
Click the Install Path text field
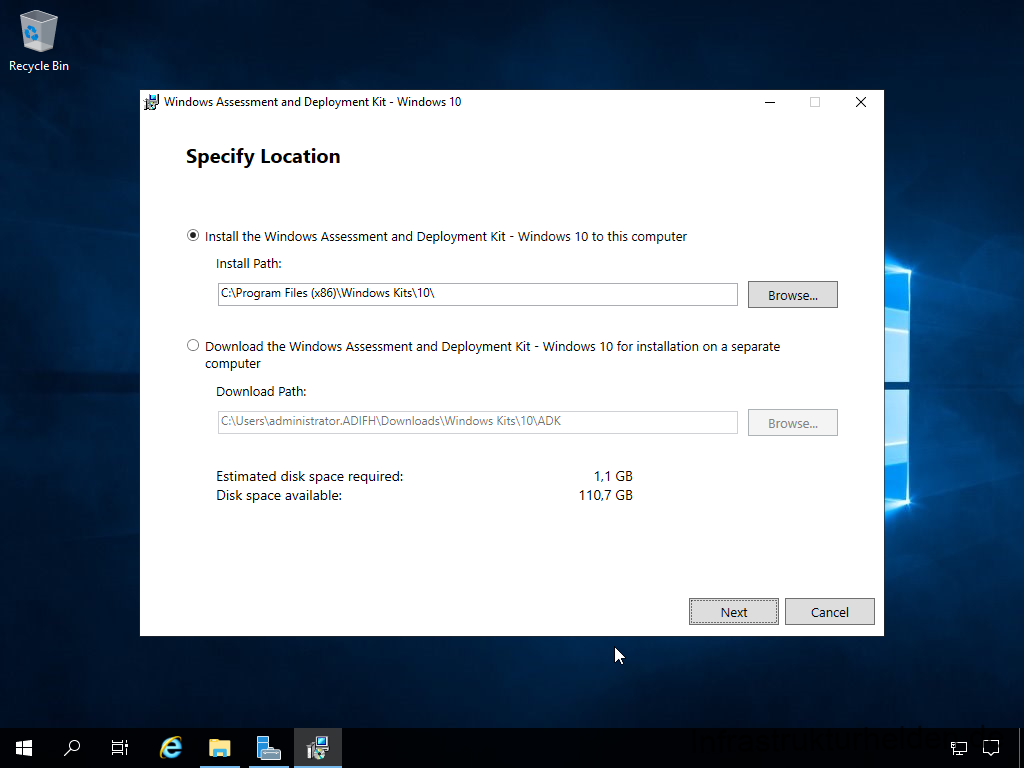click(x=477, y=294)
